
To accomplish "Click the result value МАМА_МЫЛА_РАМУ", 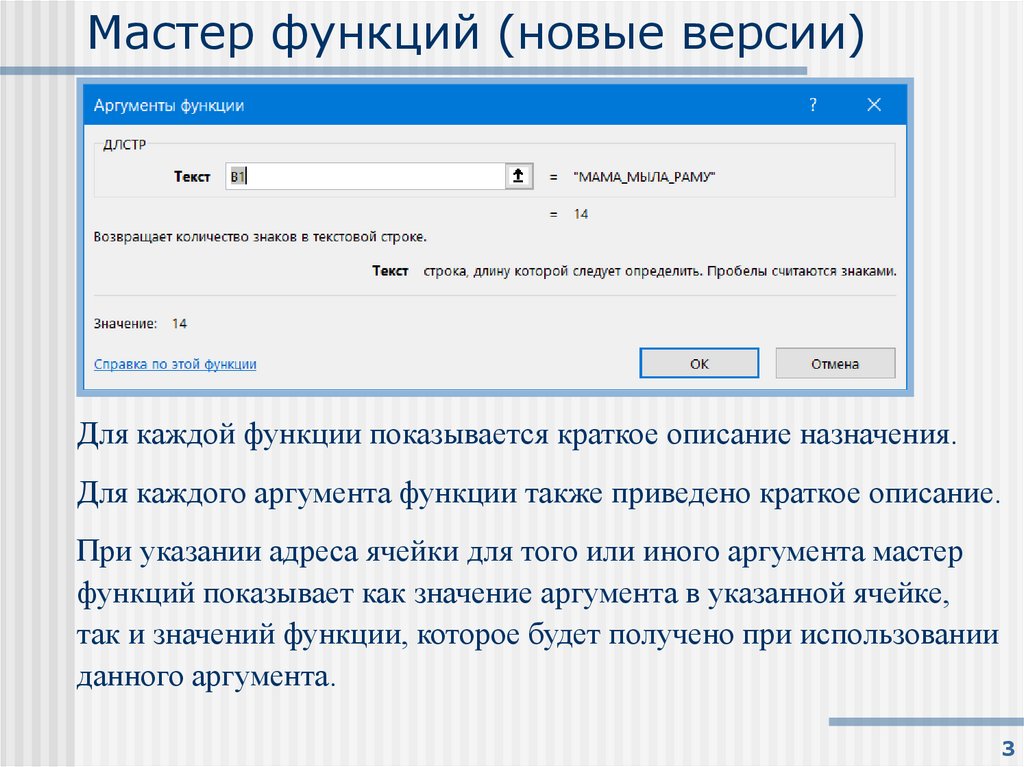I will (x=644, y=174).
